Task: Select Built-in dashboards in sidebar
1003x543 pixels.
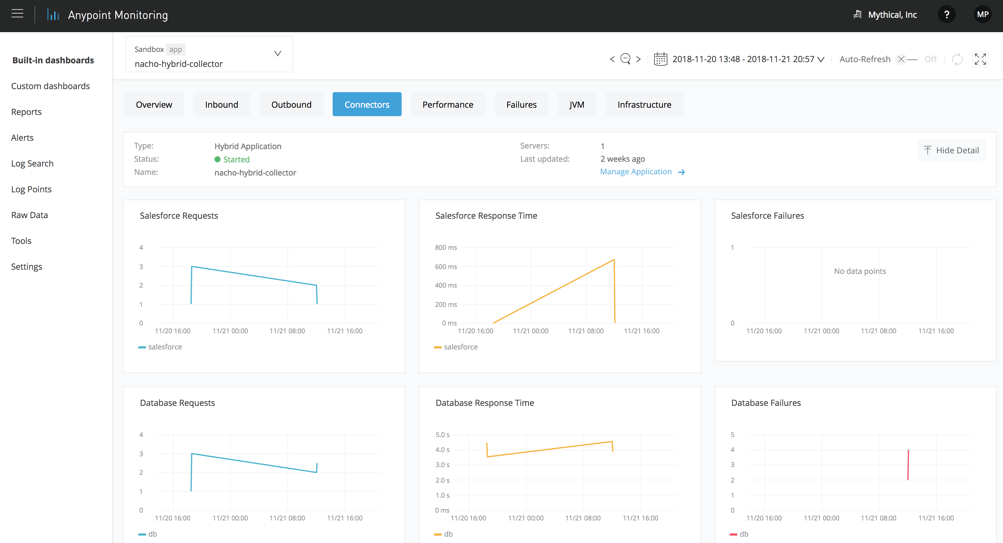Action: 53,60
